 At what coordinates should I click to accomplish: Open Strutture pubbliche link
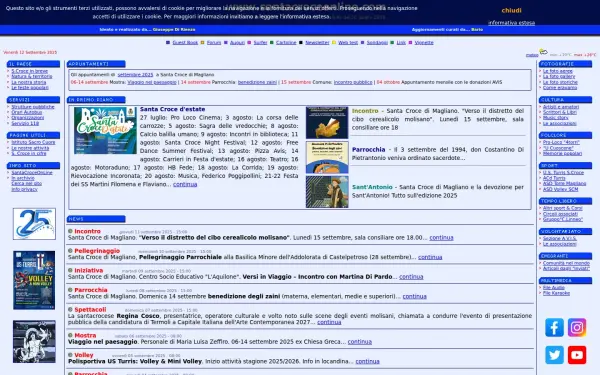pyautogui.click(x=33, y=107)
